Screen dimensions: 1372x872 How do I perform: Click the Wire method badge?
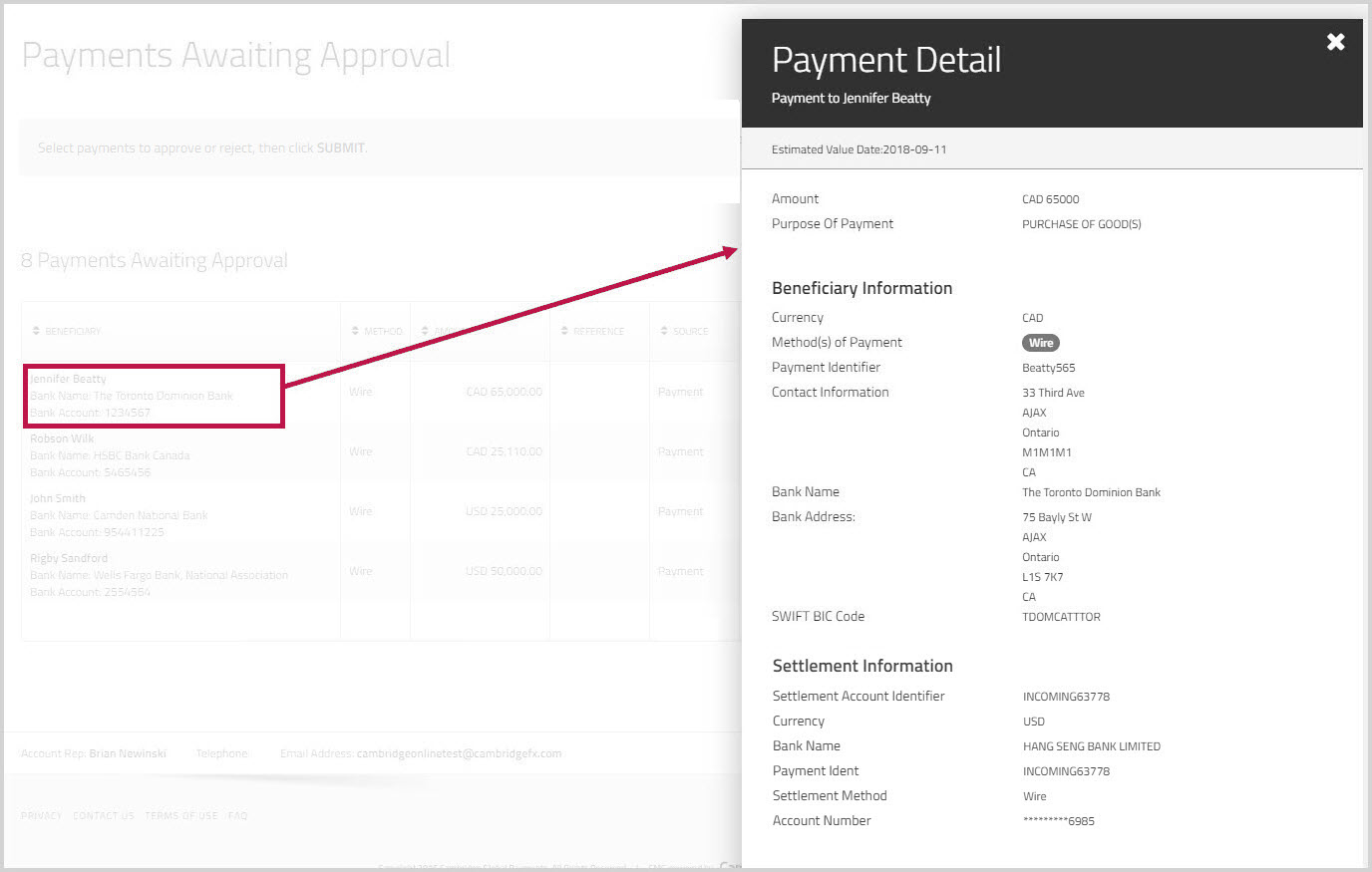[x=1040, y=343]
